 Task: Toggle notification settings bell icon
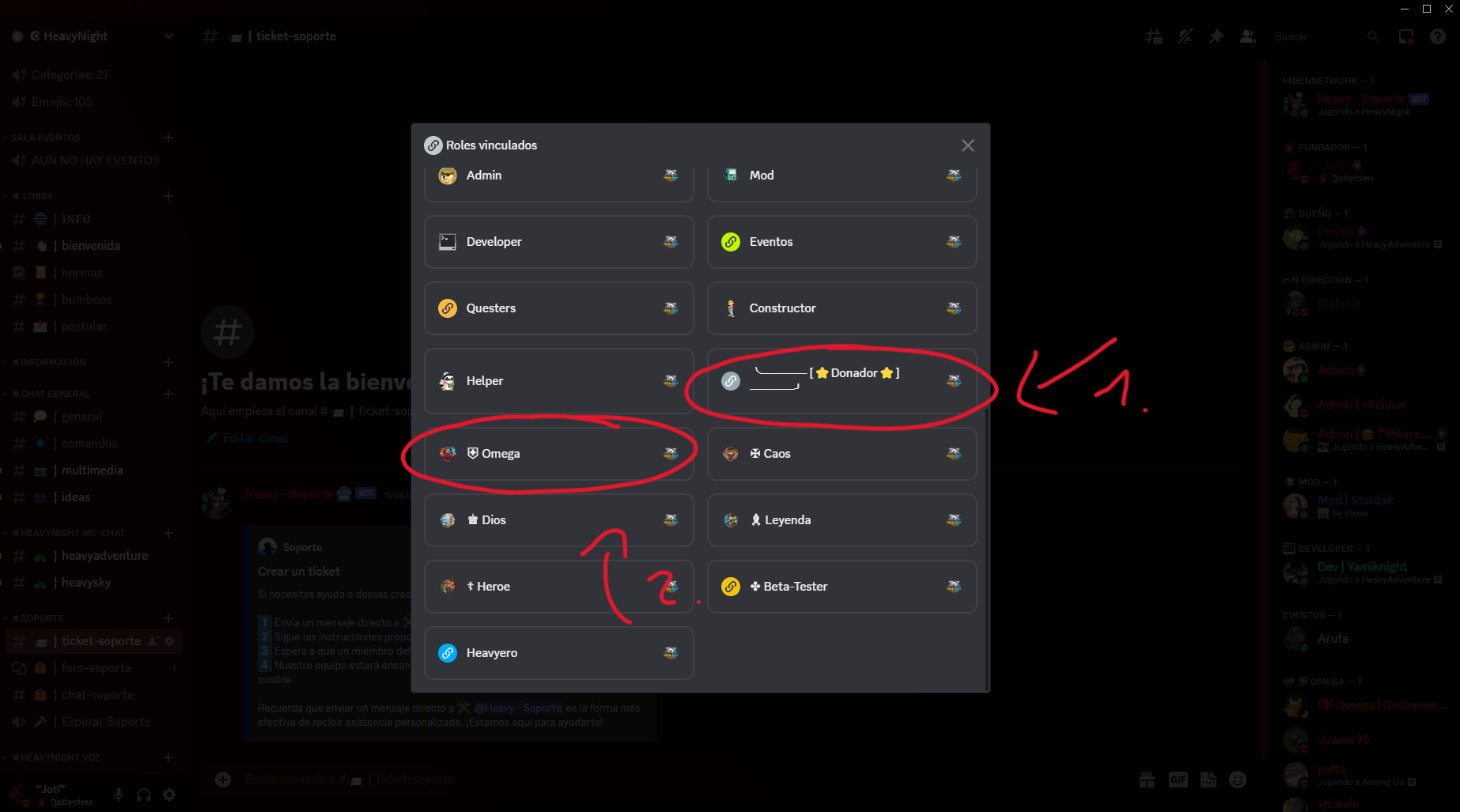pos(1185,36)
